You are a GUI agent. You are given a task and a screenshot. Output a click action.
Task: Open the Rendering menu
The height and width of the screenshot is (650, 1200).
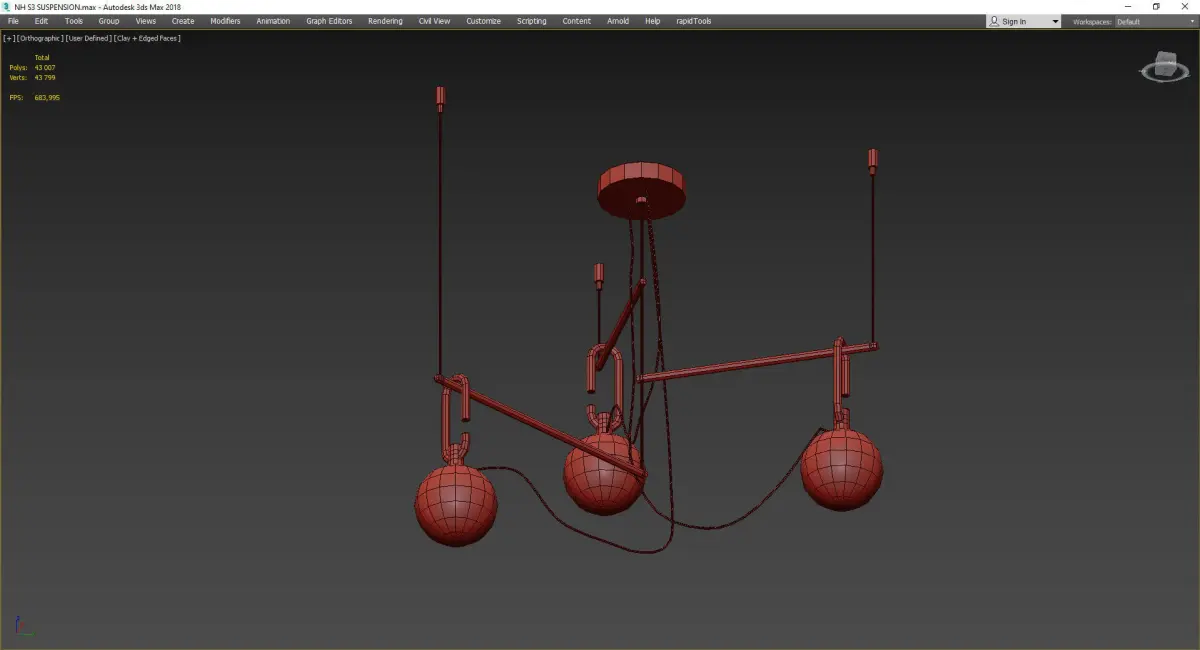(385, 21)
